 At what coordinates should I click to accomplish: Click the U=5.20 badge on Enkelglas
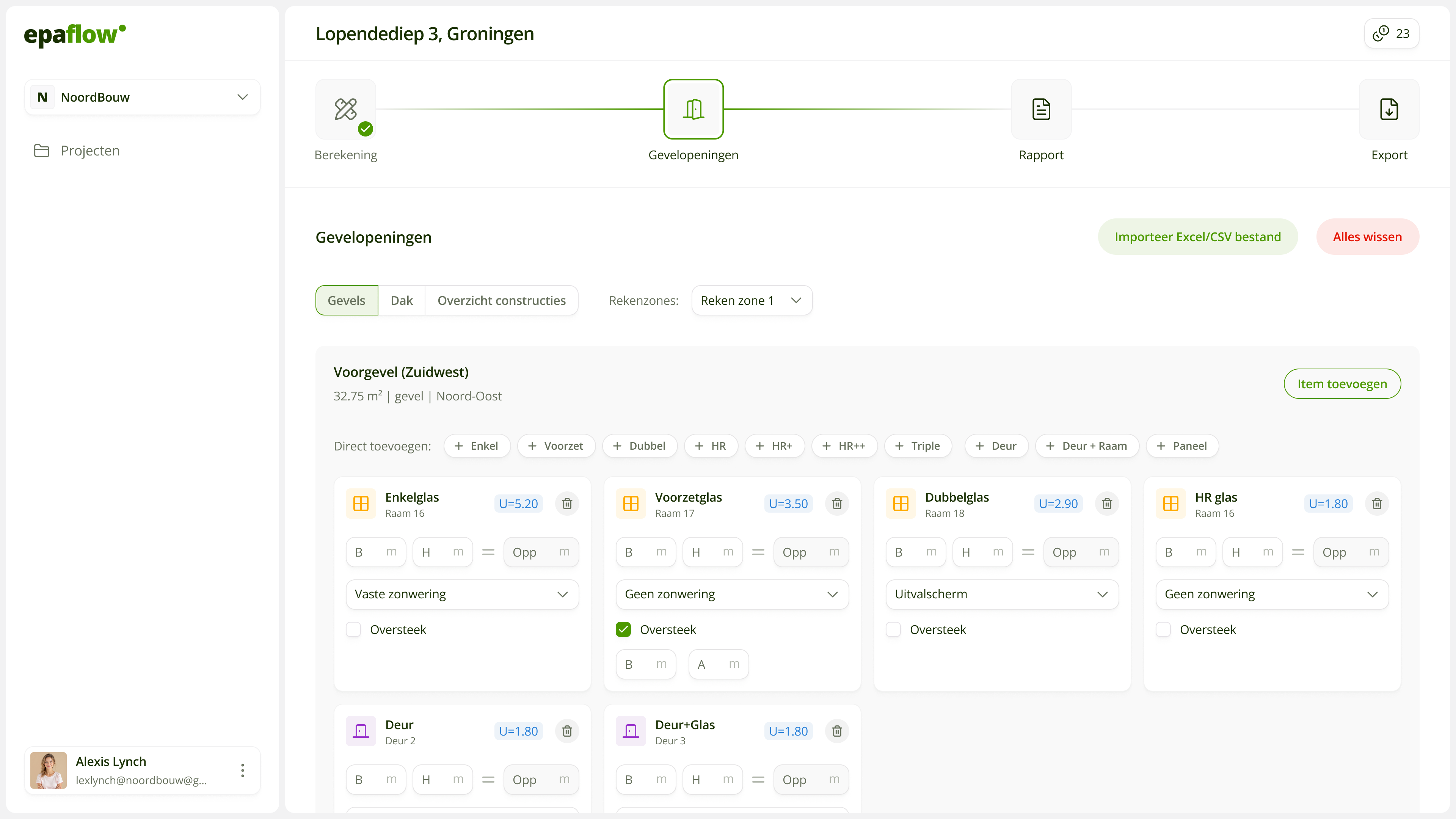click(518, 503)
